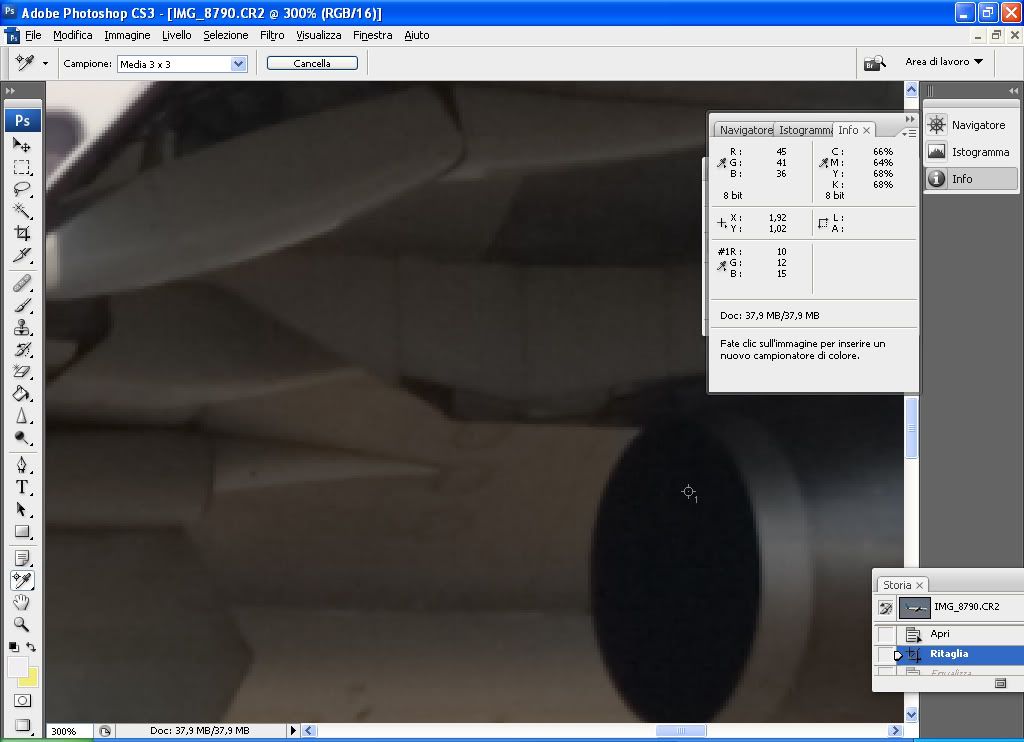The width and height of the screenshot is (1024, 742).
Task: Click the foreground color swatch
Action: [18, 666]
